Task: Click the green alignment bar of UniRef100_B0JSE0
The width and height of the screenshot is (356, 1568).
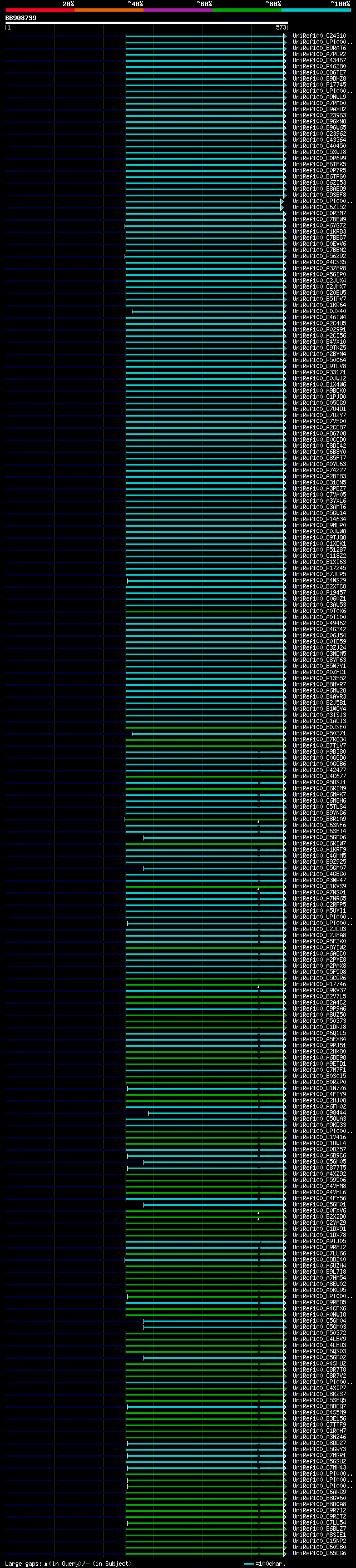Action: coord(205,728)
